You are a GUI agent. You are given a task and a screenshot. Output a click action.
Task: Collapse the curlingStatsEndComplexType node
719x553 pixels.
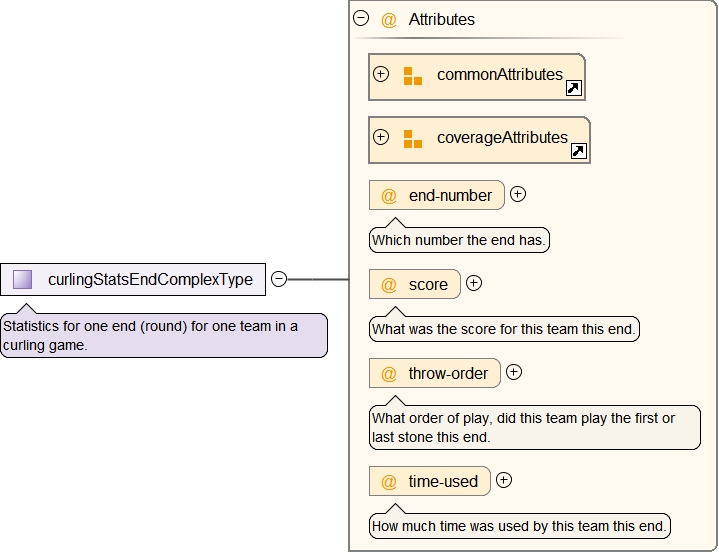tap(280, 279)
